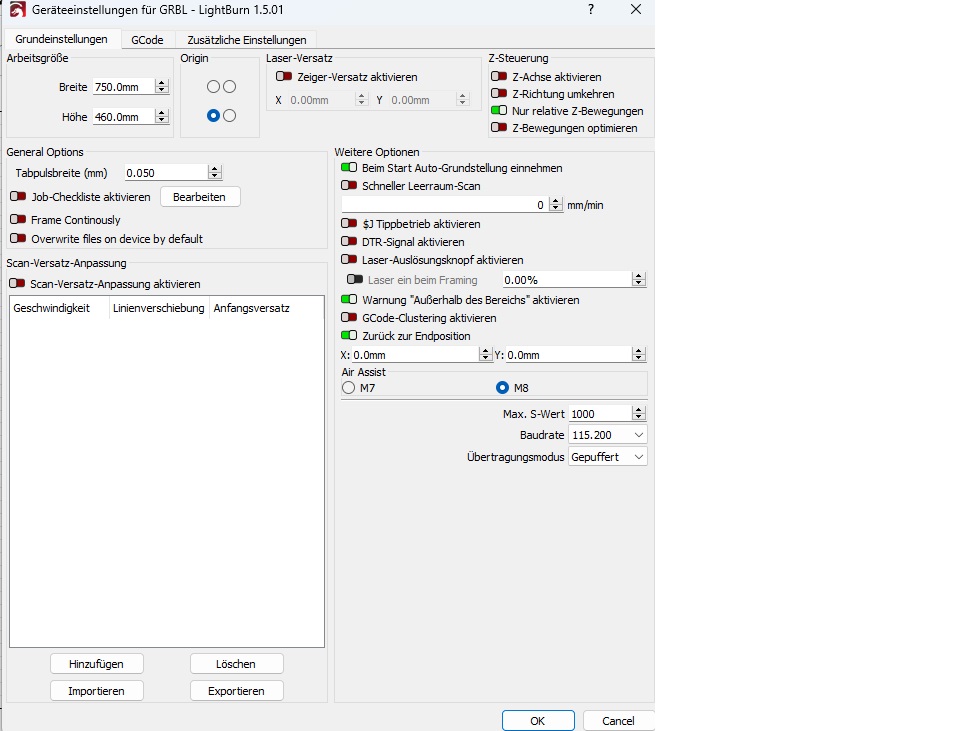Adjust the Endposition Y stepper

click(x=639, y=354)
